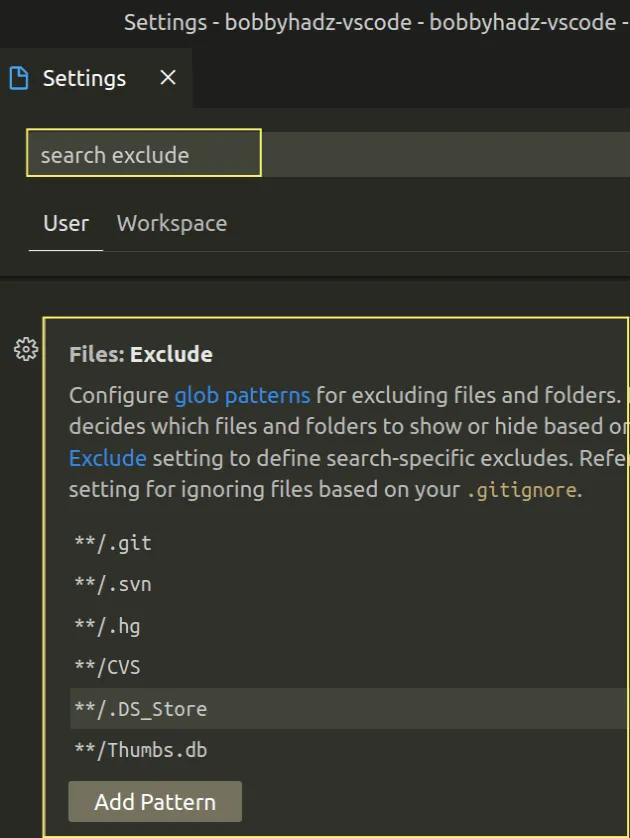Click the search exclude query text
This screenshot has height=838, width=630.
tap(113, 154)
